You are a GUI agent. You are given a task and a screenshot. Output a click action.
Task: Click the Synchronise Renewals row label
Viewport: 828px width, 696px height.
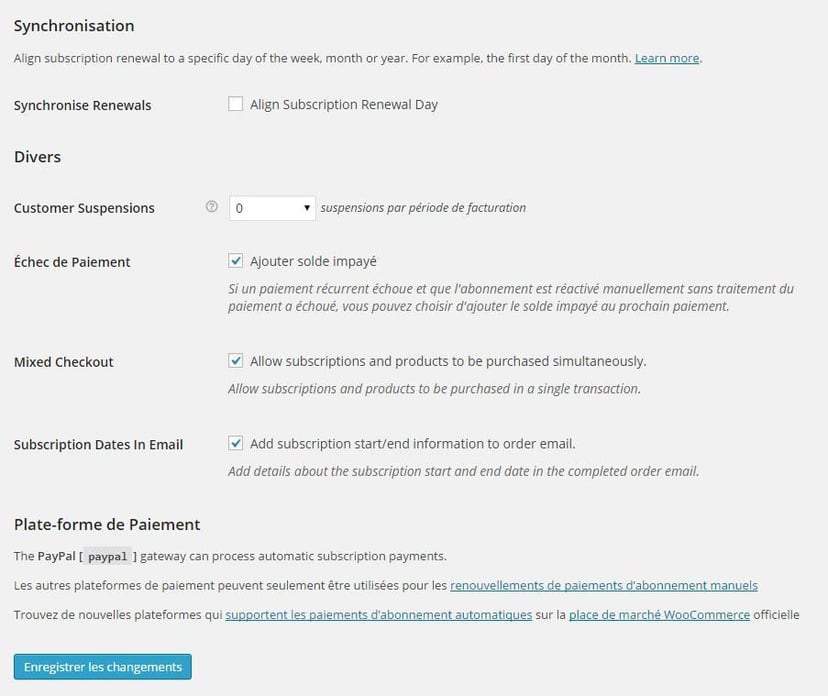pos(83,105)
